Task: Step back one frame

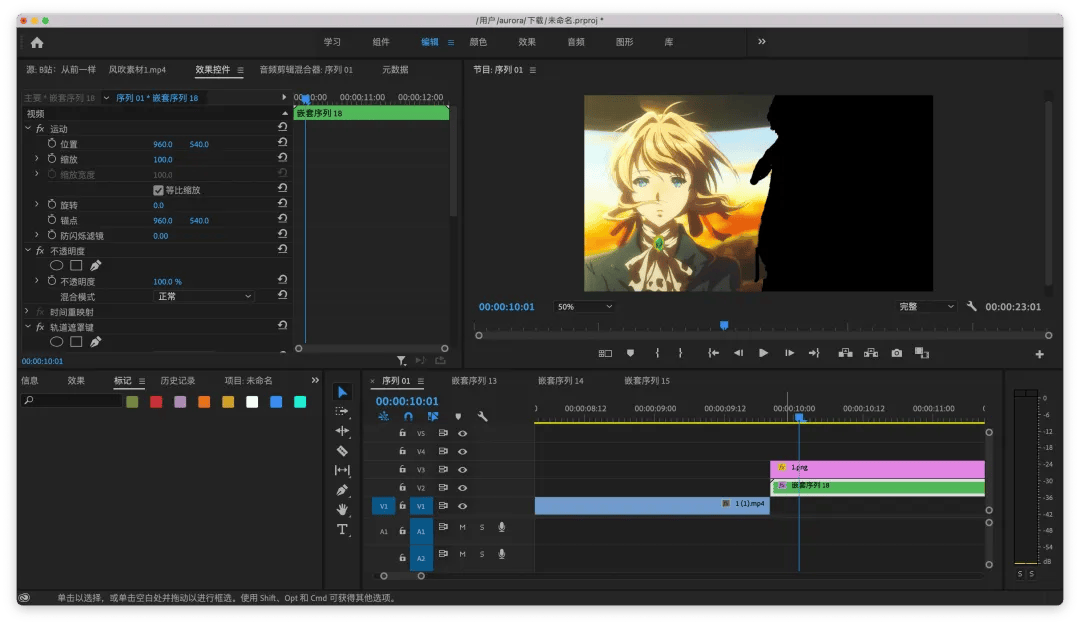Action: tap(738, 354)
